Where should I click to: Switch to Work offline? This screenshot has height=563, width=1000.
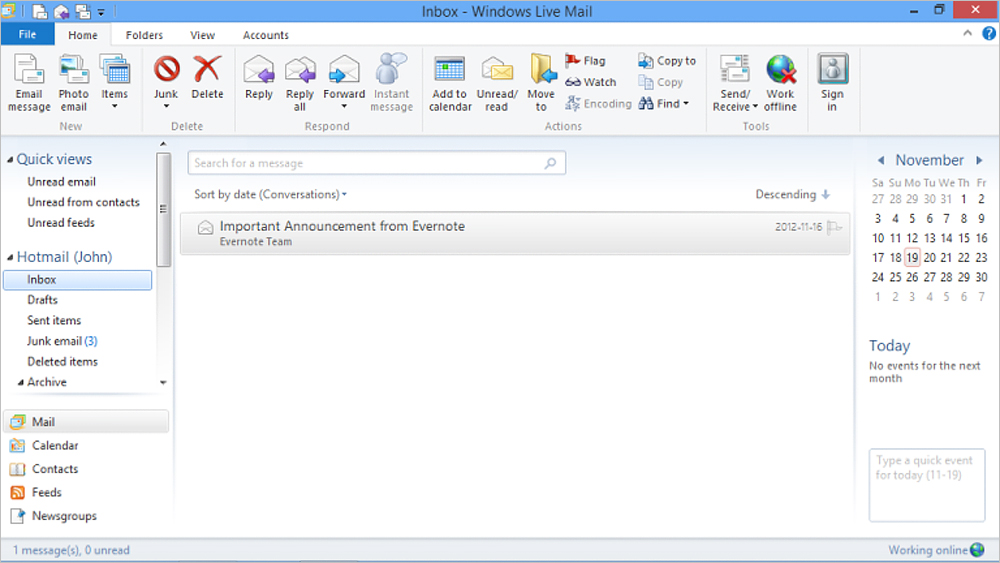781,84
